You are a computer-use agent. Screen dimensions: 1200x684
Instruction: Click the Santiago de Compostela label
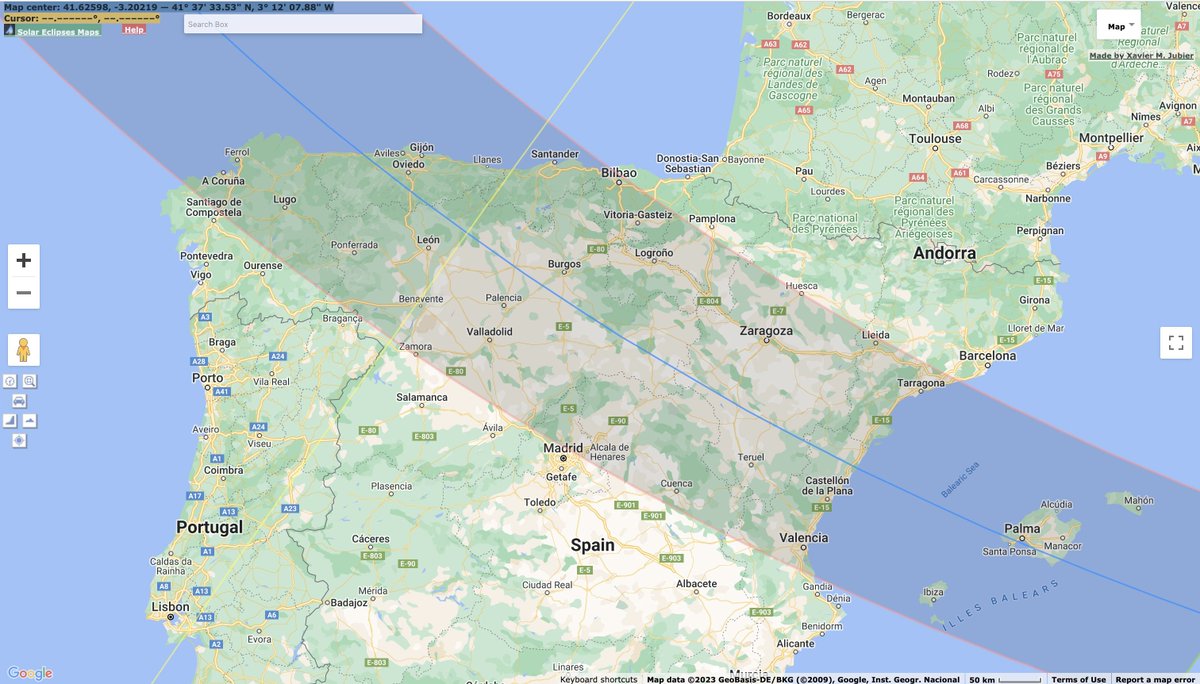point(215,207)
